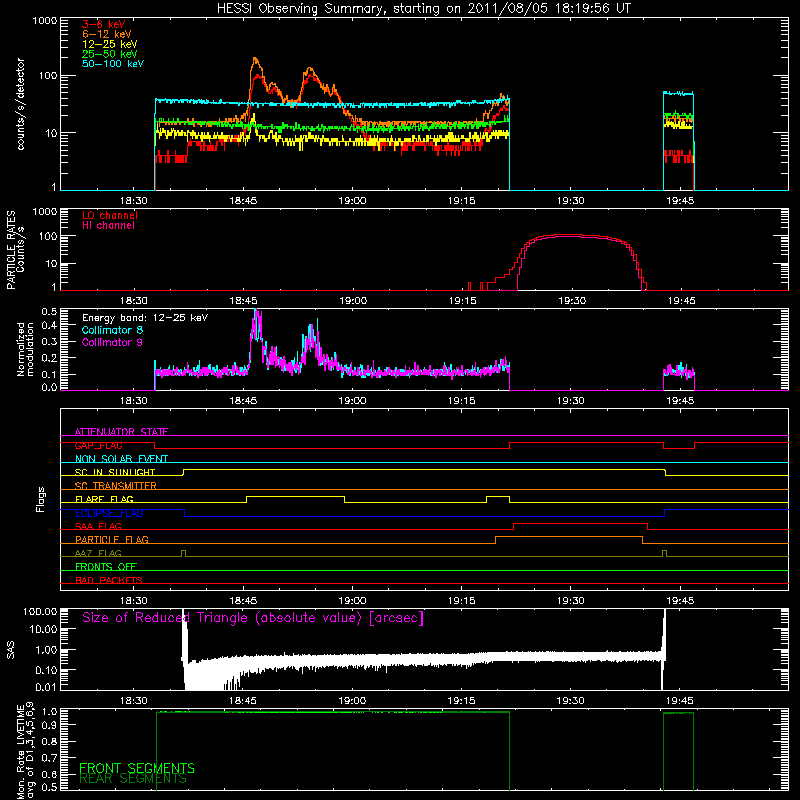
Task: Click the counts/s/detector axis label
Action: [x=21, y=104]
